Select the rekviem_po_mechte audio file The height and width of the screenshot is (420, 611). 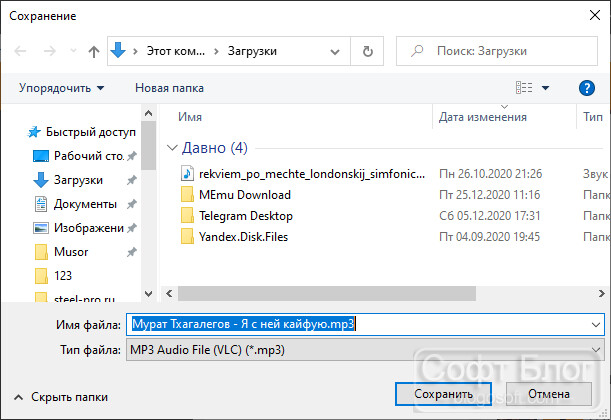tap(304, 174)
